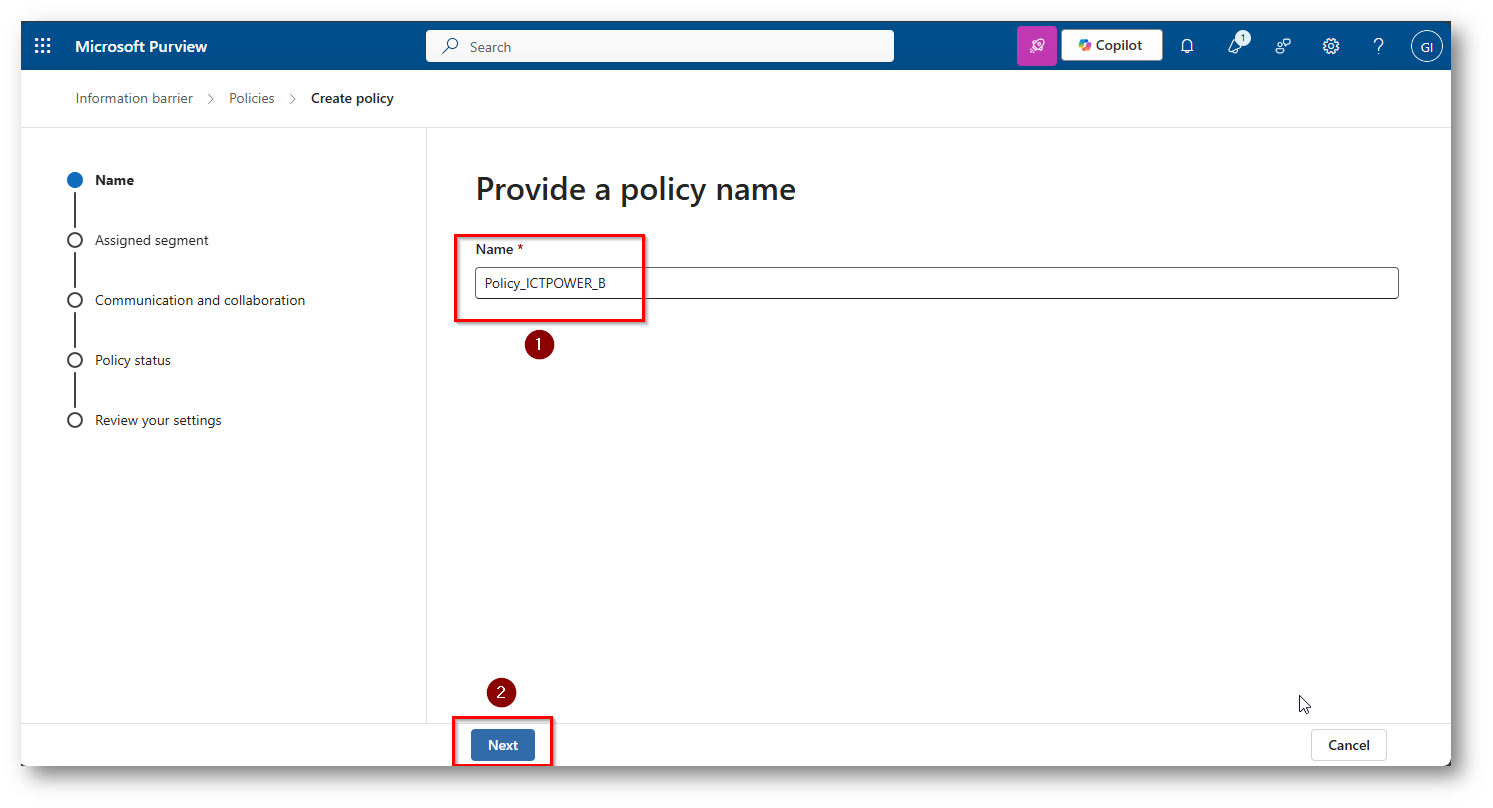Open the app launcher waffle icon
The image size is (1493, 808).
[x=42, y=46]
